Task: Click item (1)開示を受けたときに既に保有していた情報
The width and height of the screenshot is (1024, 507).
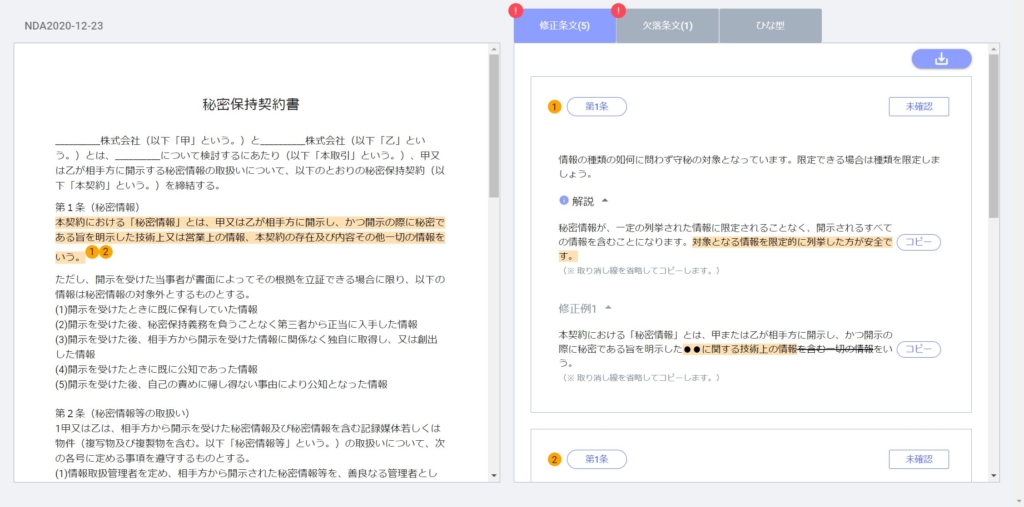Action: coord(156,309)
